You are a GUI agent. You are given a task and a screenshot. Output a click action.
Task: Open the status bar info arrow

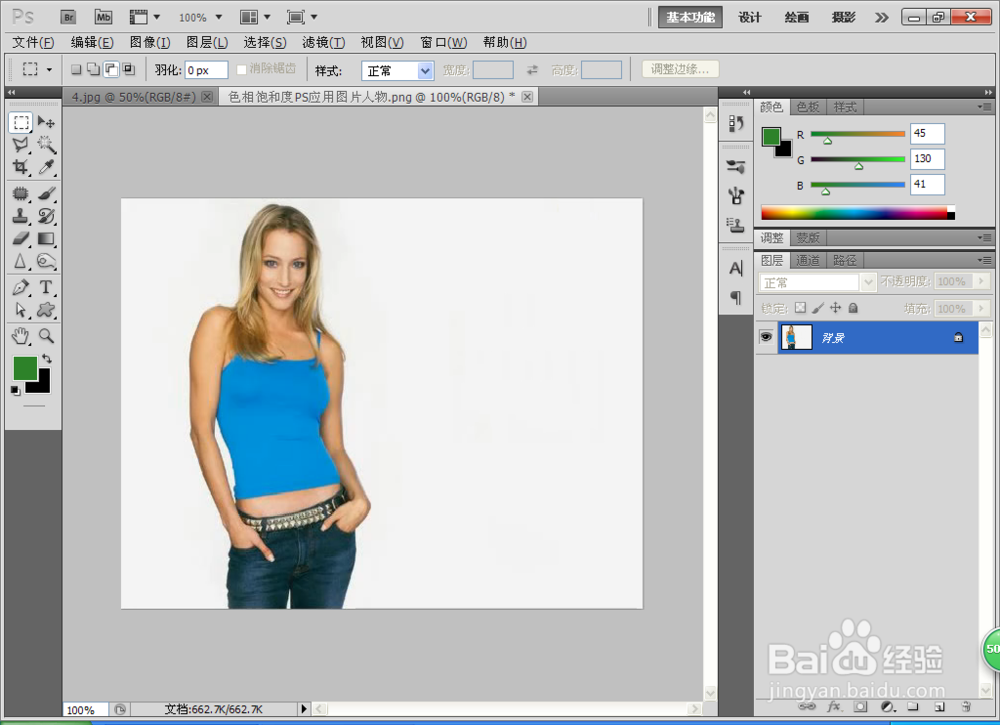pyautogui.click(x=304, y=708)
